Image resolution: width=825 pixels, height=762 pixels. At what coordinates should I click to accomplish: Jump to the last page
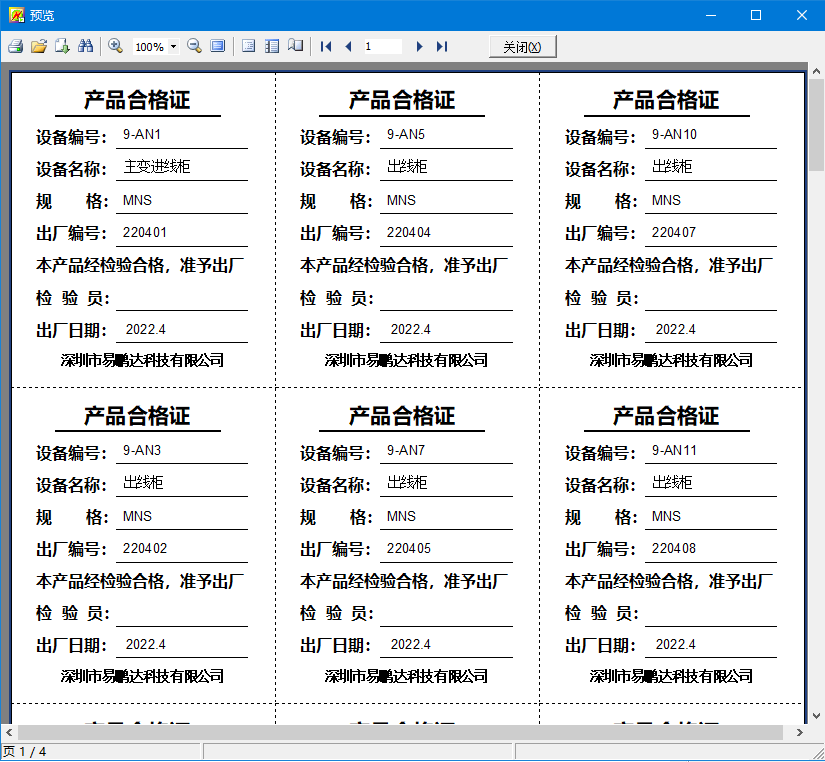pos(442,46)
